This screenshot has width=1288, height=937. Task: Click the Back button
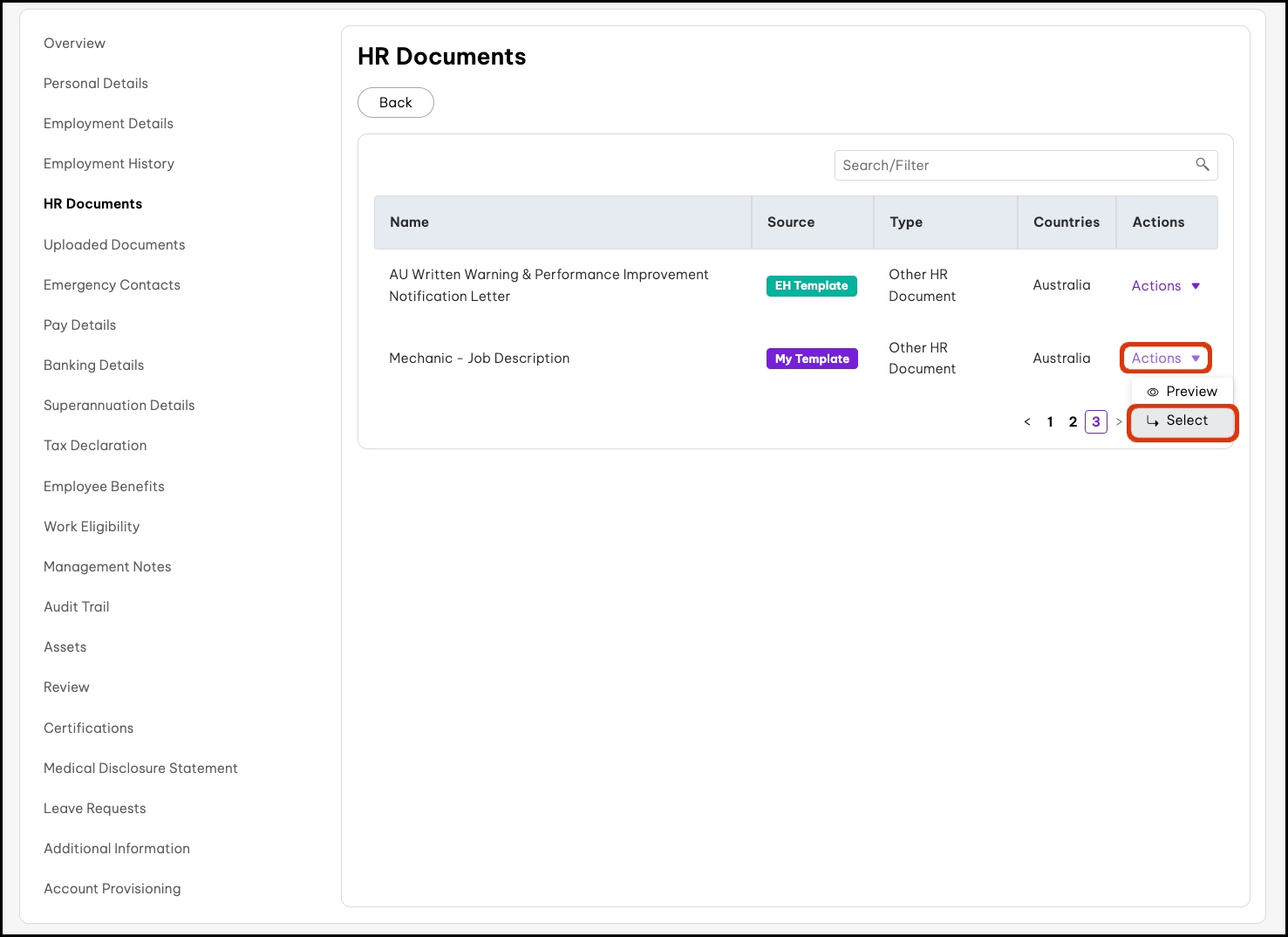click(x=395, y=103)
